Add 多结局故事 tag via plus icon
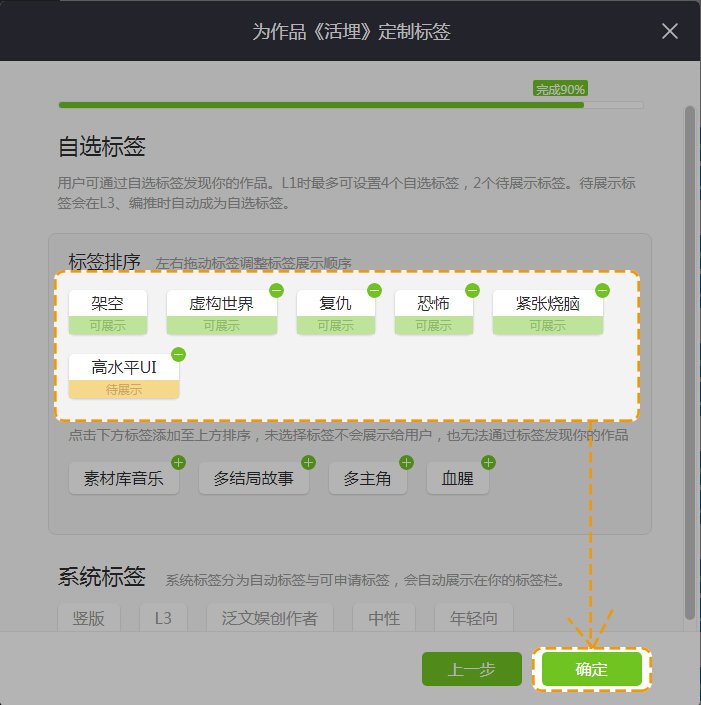This screenshot has width=701, height=705. pos(308,463)
